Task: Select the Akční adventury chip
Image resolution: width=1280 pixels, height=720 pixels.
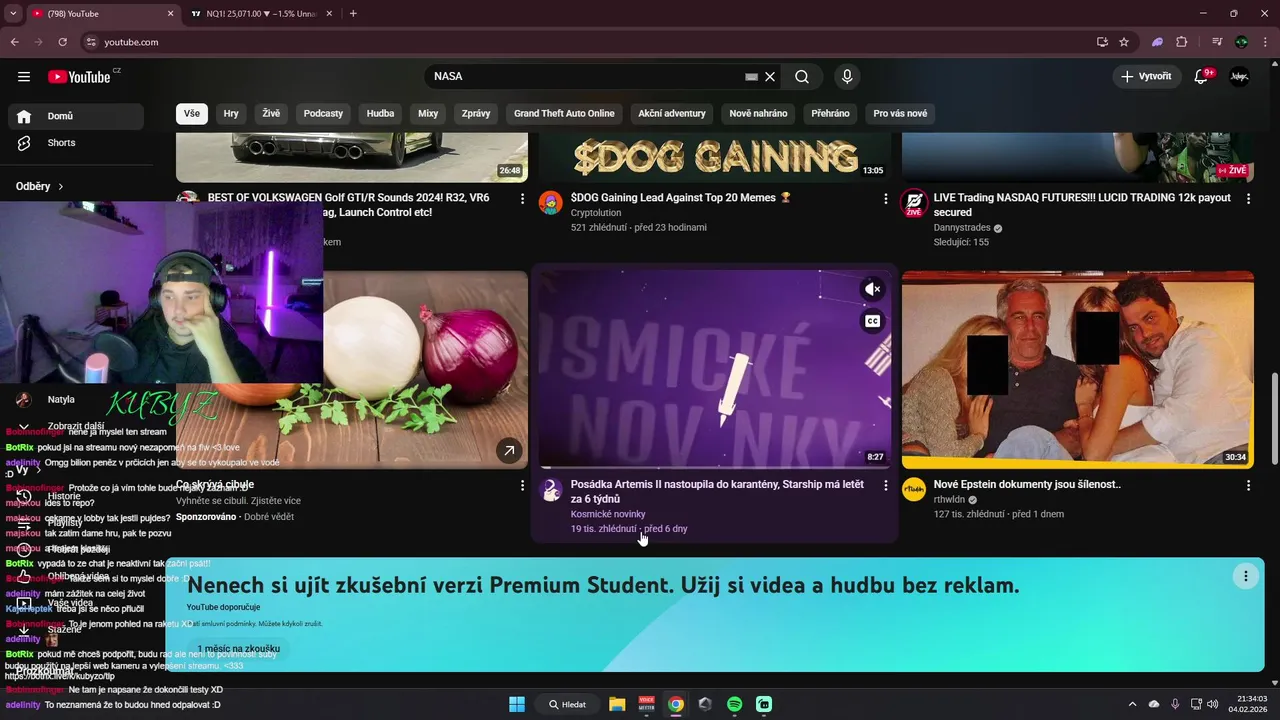Action: tap(672, 114)
